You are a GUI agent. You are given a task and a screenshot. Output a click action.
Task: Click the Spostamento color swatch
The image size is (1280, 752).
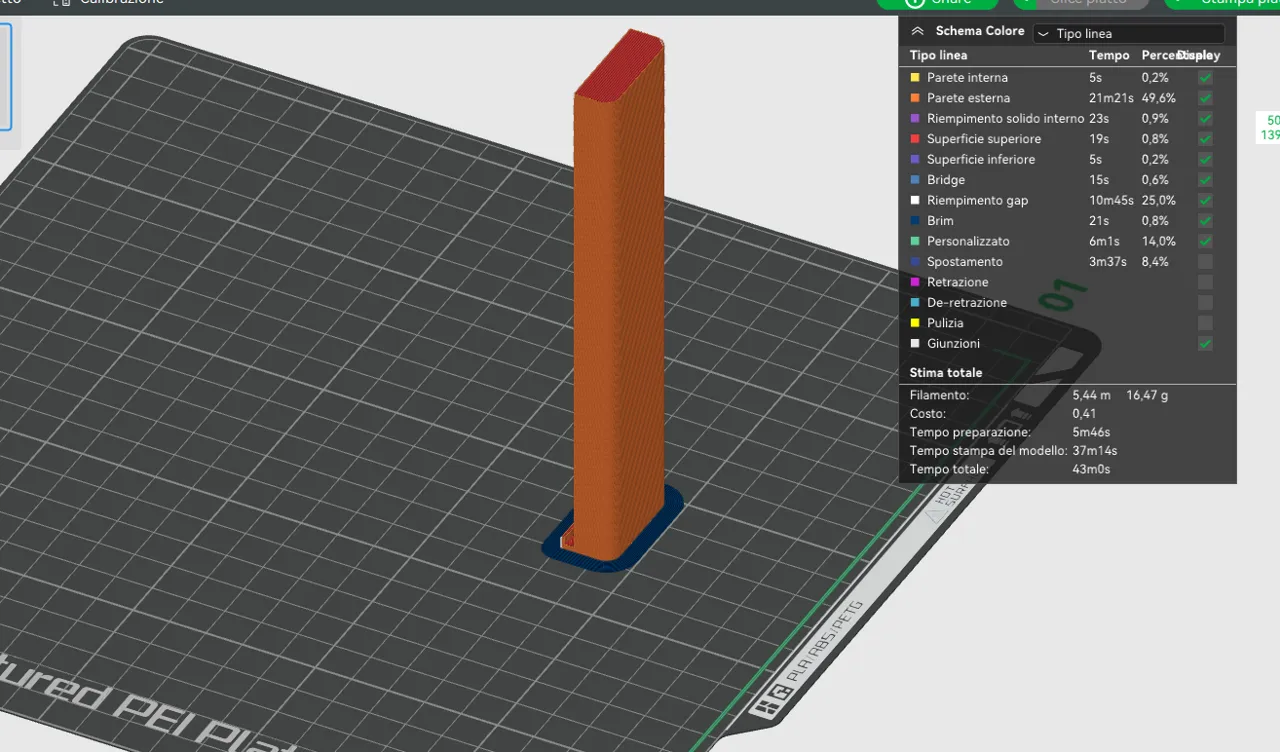point(915,262)
